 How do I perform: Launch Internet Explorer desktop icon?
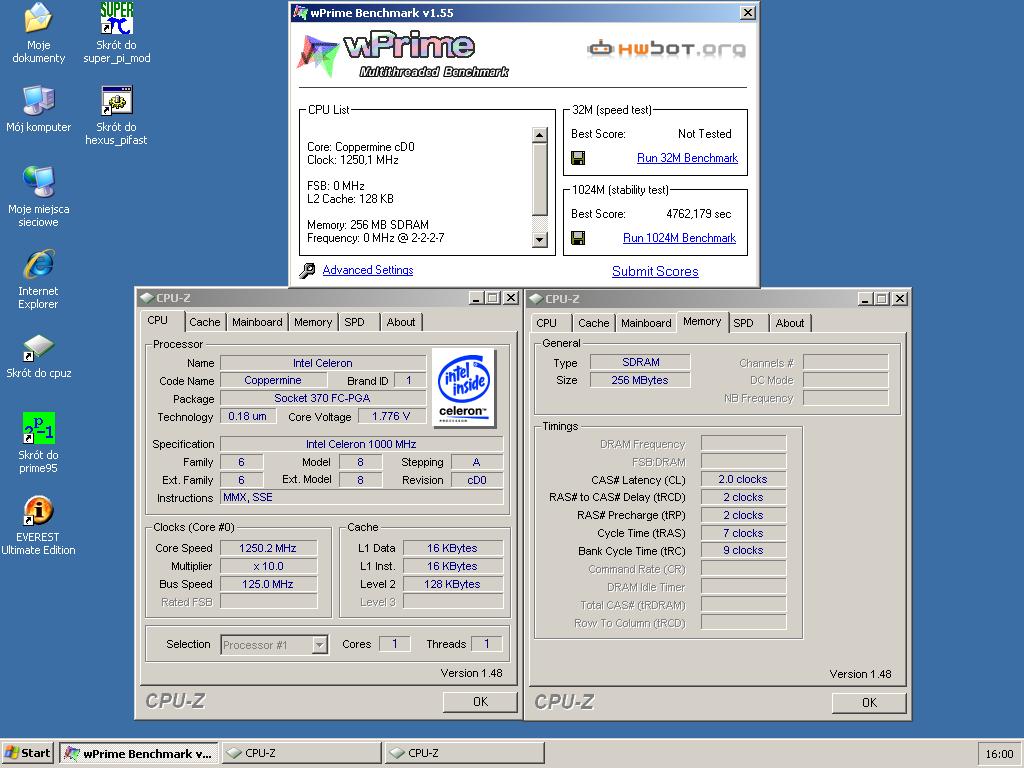tap(39, 279)
